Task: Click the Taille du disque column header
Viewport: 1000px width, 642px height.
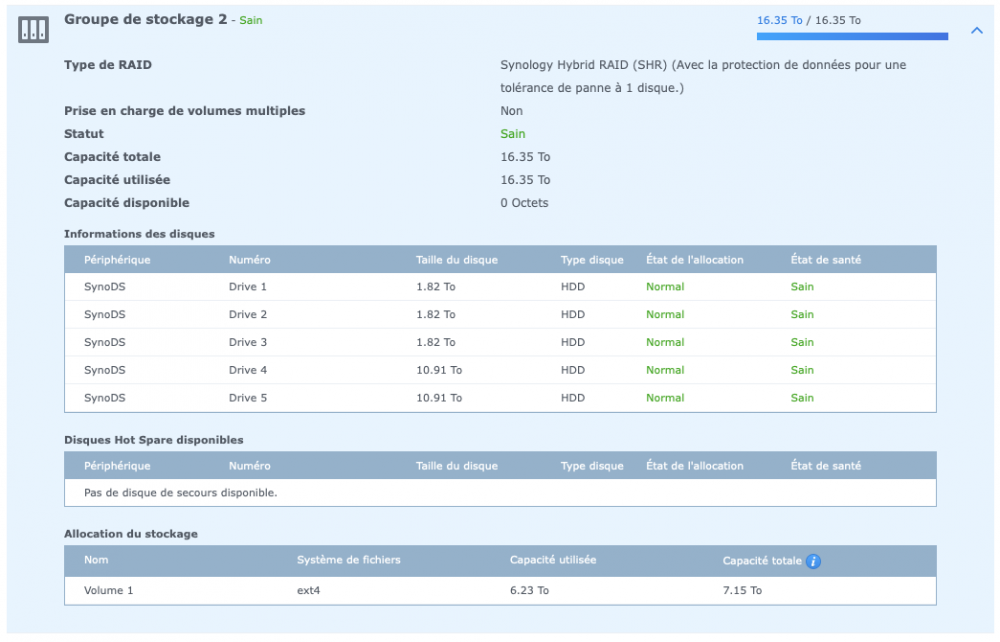Action: [x=456, y=260]
